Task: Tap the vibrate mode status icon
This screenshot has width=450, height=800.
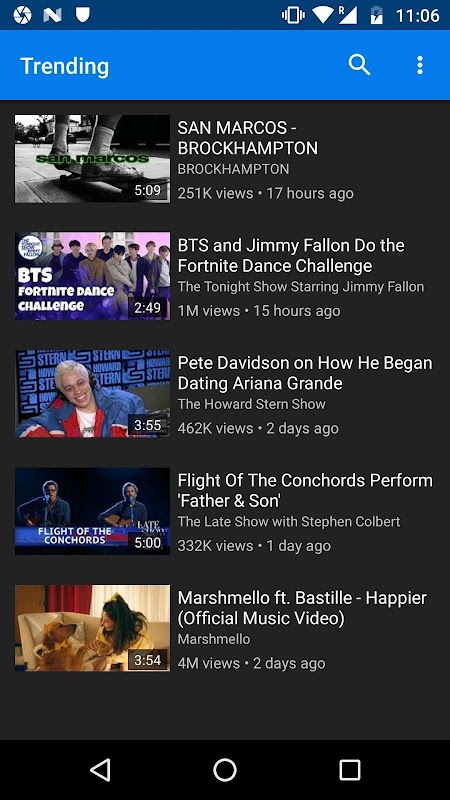Action: (293, 15)
